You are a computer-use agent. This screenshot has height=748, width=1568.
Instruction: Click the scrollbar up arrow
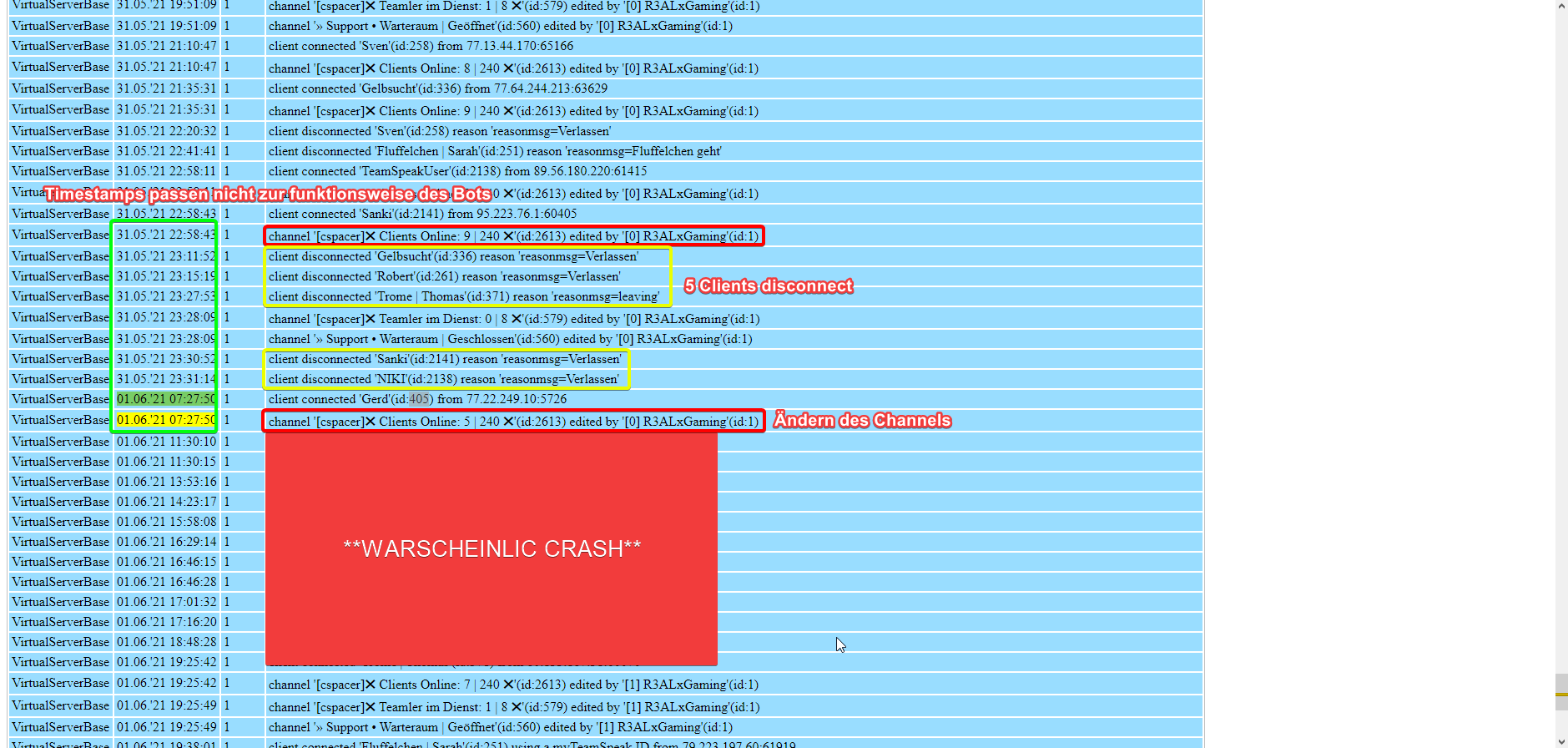coord(1560,7)
